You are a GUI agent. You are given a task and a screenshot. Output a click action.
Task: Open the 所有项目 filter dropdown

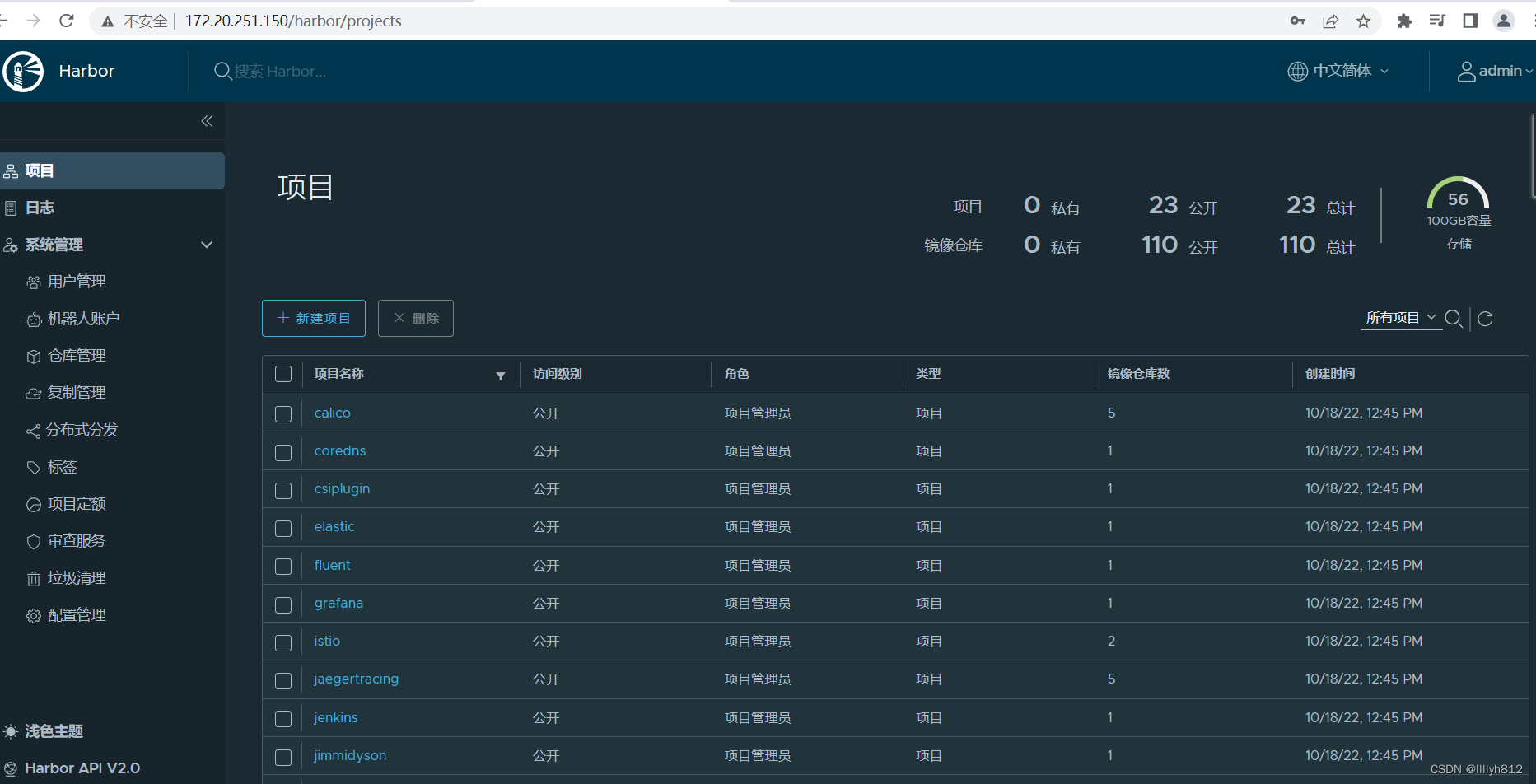[1400, 318]
